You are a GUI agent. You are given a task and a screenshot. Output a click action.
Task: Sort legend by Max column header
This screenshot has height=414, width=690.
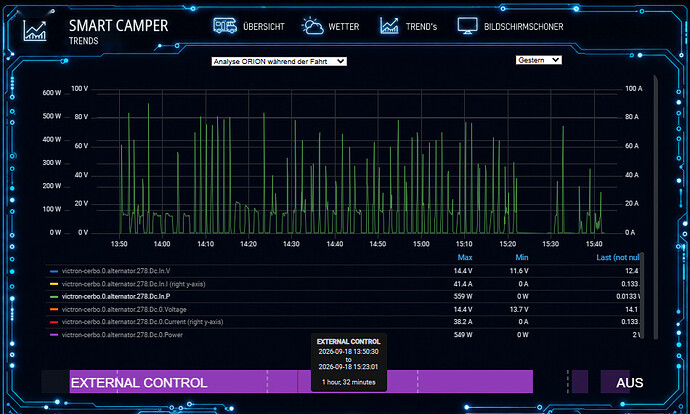click(x=465, y=257)
